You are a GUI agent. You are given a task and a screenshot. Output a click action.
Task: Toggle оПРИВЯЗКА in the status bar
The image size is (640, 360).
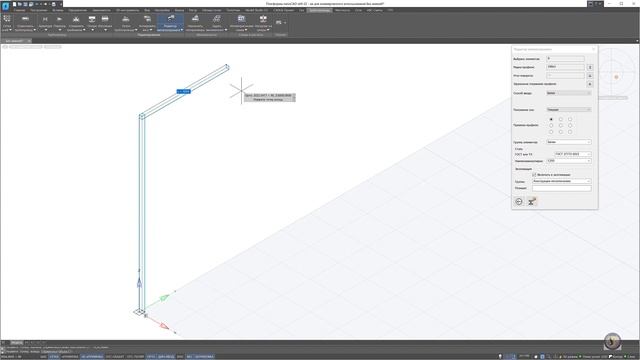click(x=70, y=357)
